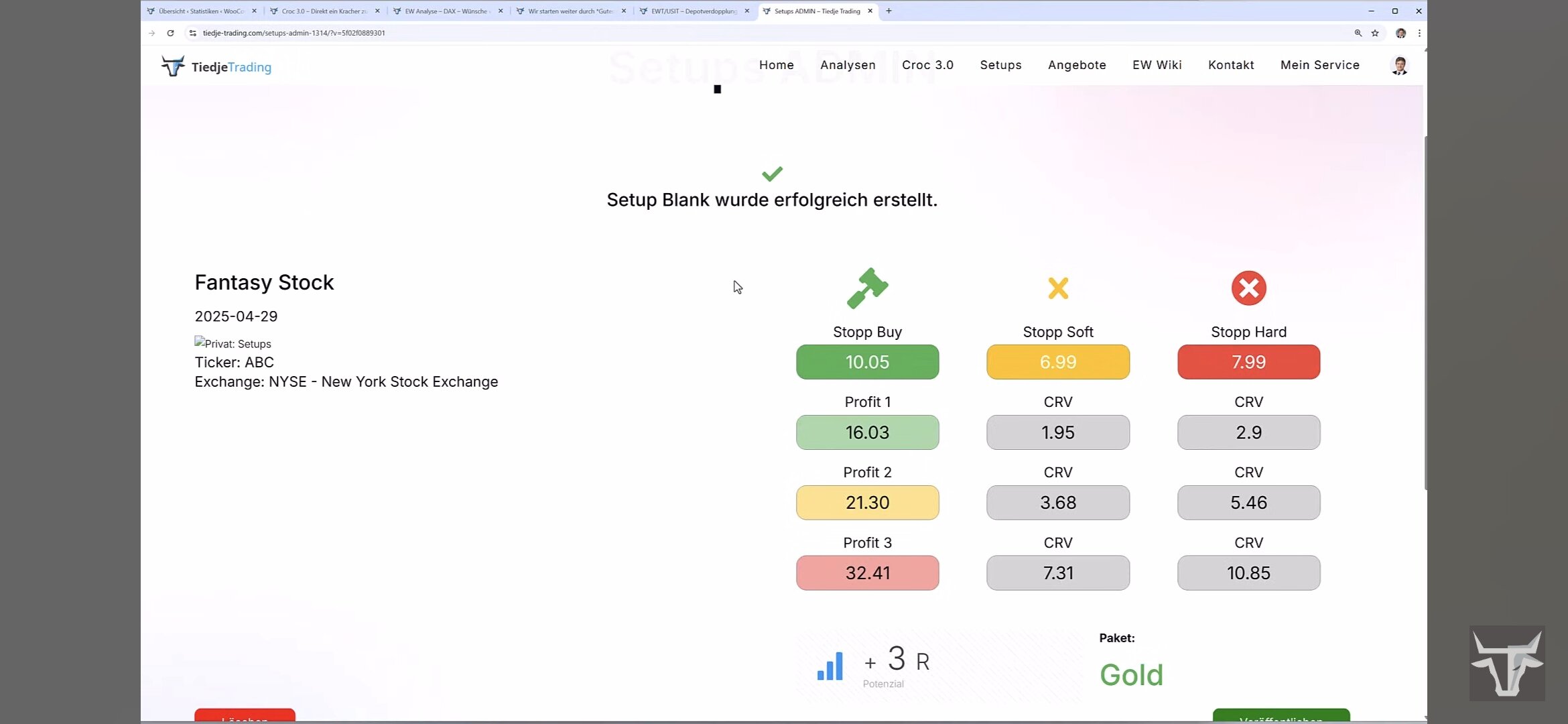The width and height of the screenshot is (1568, 724).
Task: Open a new browser tab
Action: (889, 11)
